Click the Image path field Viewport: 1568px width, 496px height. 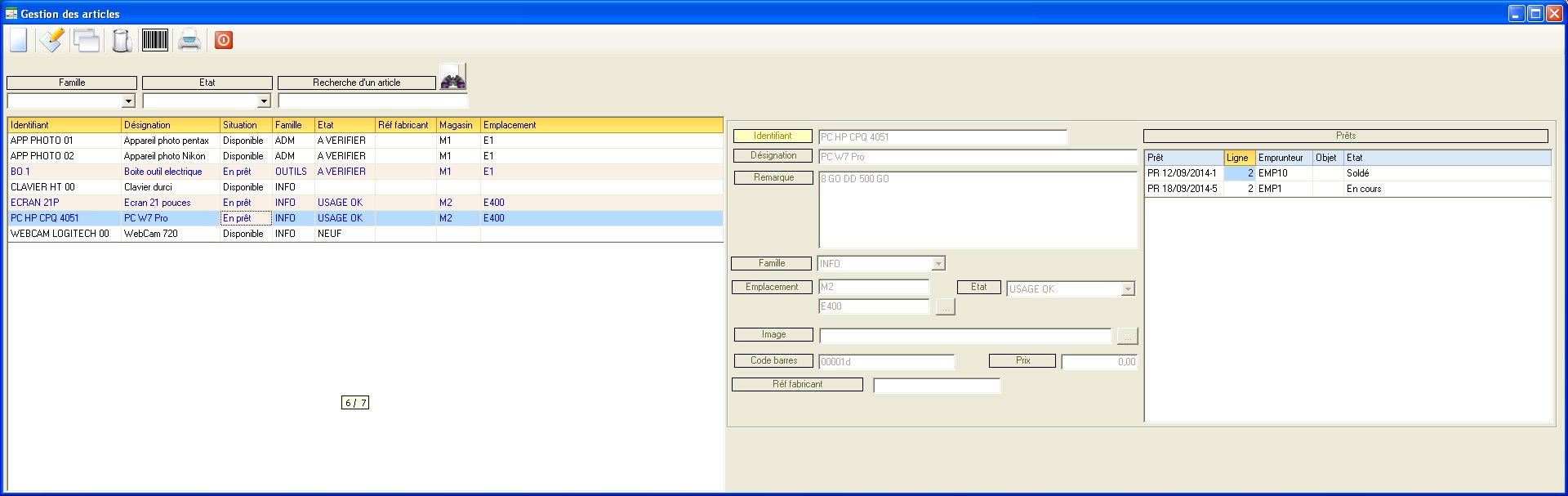click(965, 336)
